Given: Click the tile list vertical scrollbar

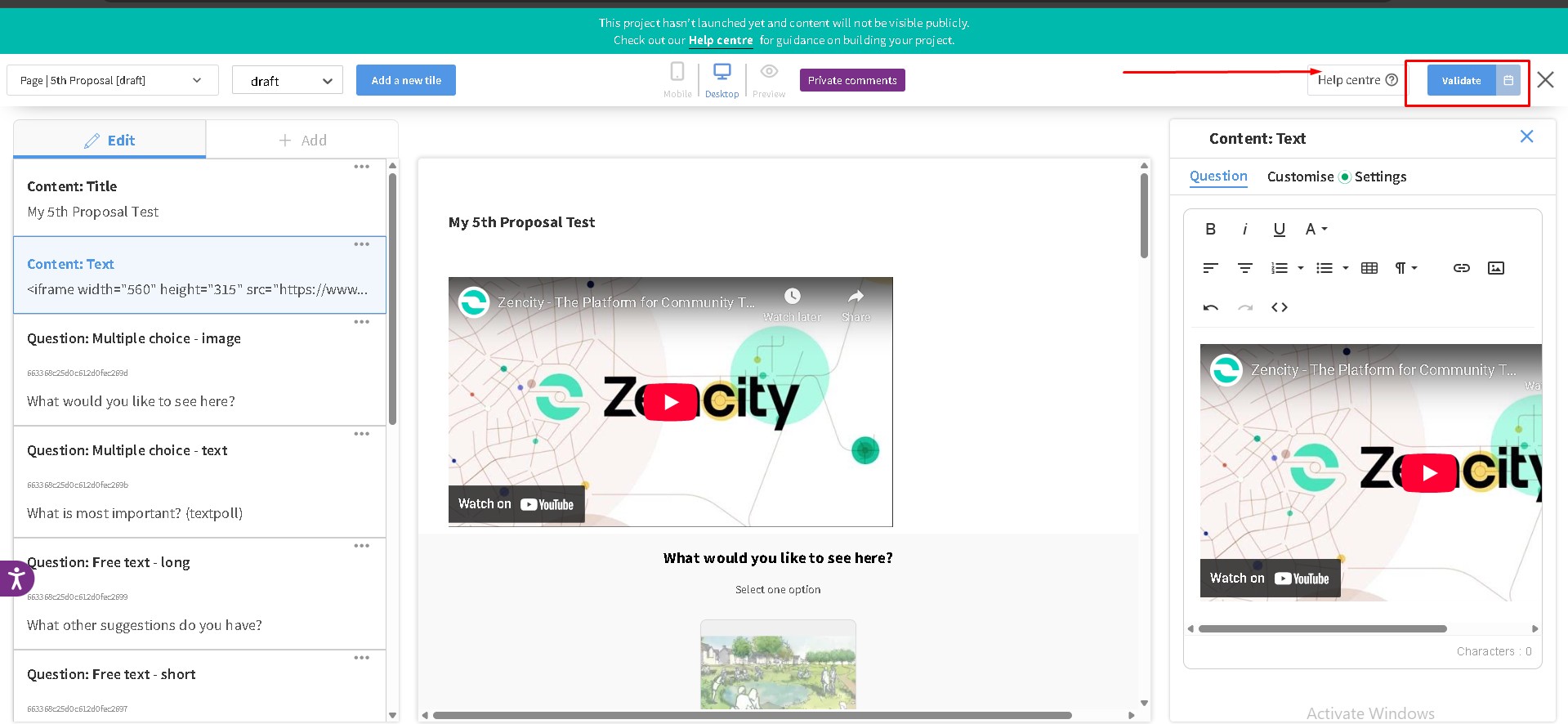Looking at the screenshot, I should pyautogui.click(x=392, y=298).
